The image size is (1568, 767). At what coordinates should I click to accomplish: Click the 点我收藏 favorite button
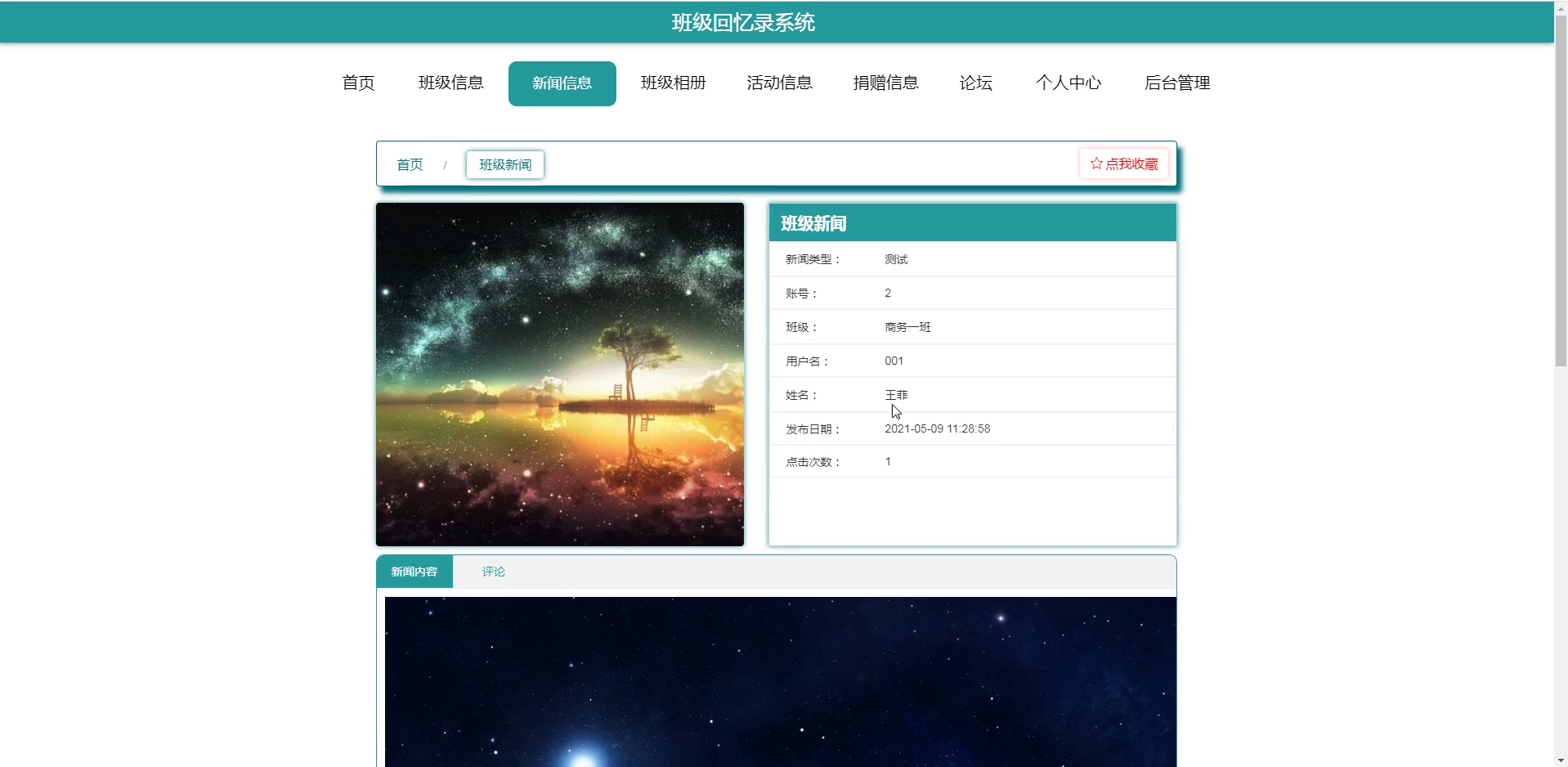(x=1124, y=164)
